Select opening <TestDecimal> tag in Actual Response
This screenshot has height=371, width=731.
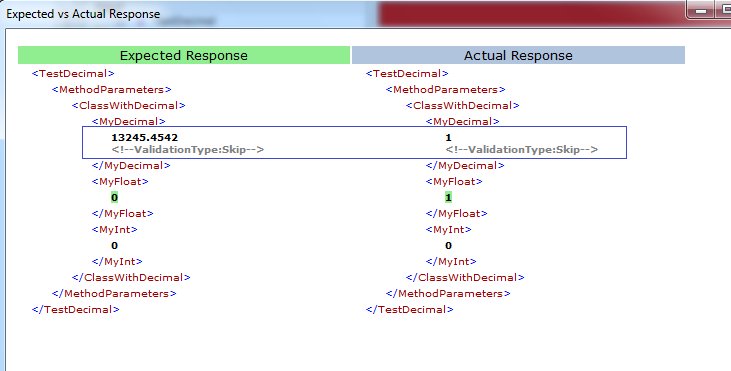(x=407, y=73)
